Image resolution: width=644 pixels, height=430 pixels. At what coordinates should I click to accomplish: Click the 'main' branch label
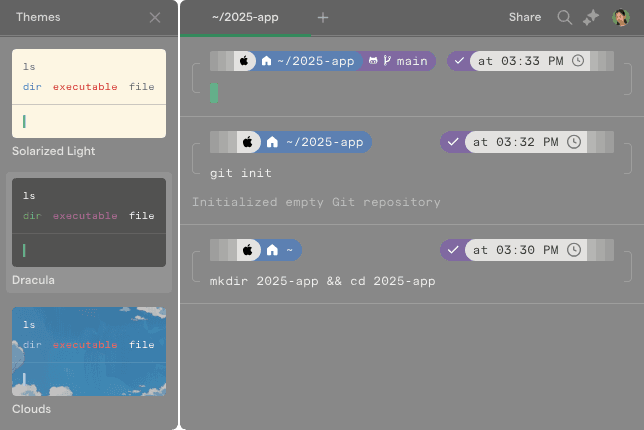click(x=412, y=61)
